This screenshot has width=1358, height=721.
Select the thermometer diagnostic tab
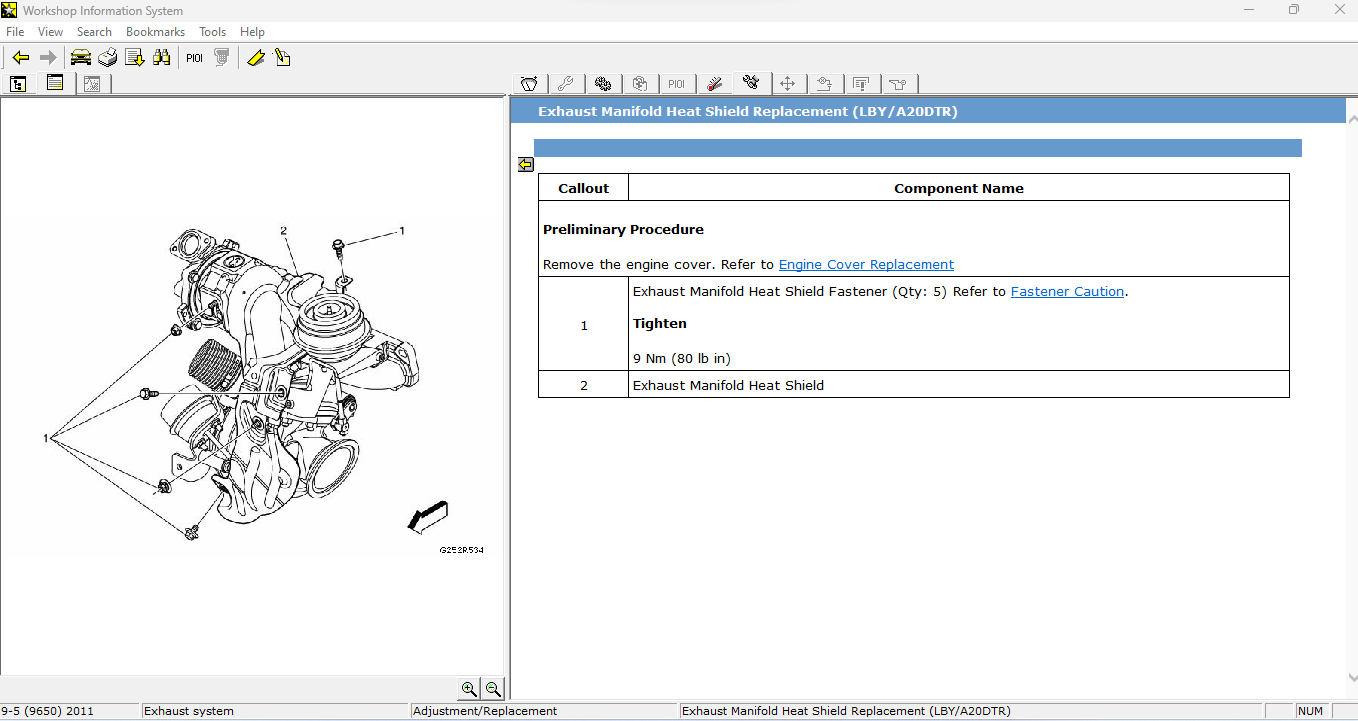tap(714, 84)
